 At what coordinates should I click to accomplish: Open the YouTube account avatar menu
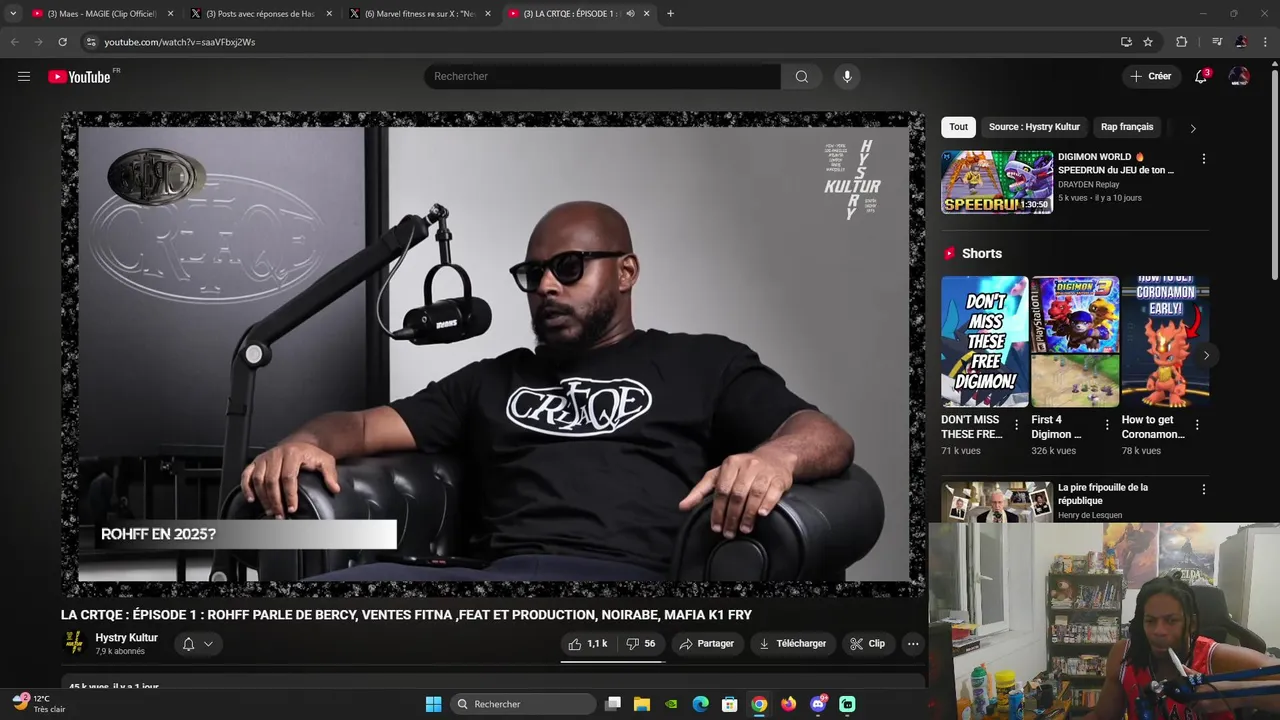pyautogui.click(x=1239, y=76)
